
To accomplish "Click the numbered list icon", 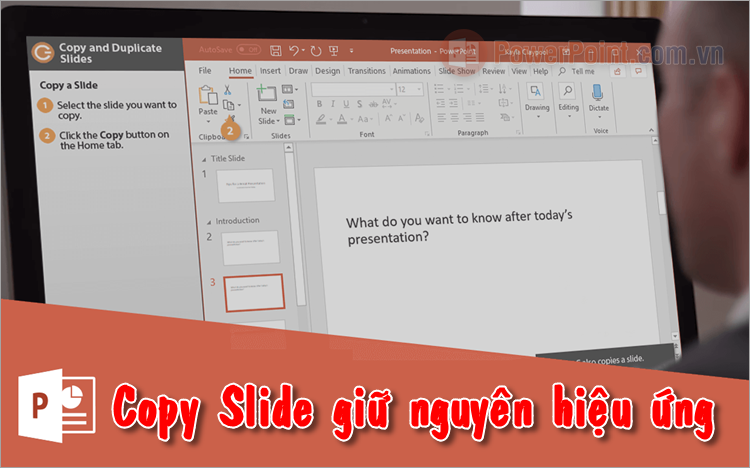I will click(x=458, y=89).
